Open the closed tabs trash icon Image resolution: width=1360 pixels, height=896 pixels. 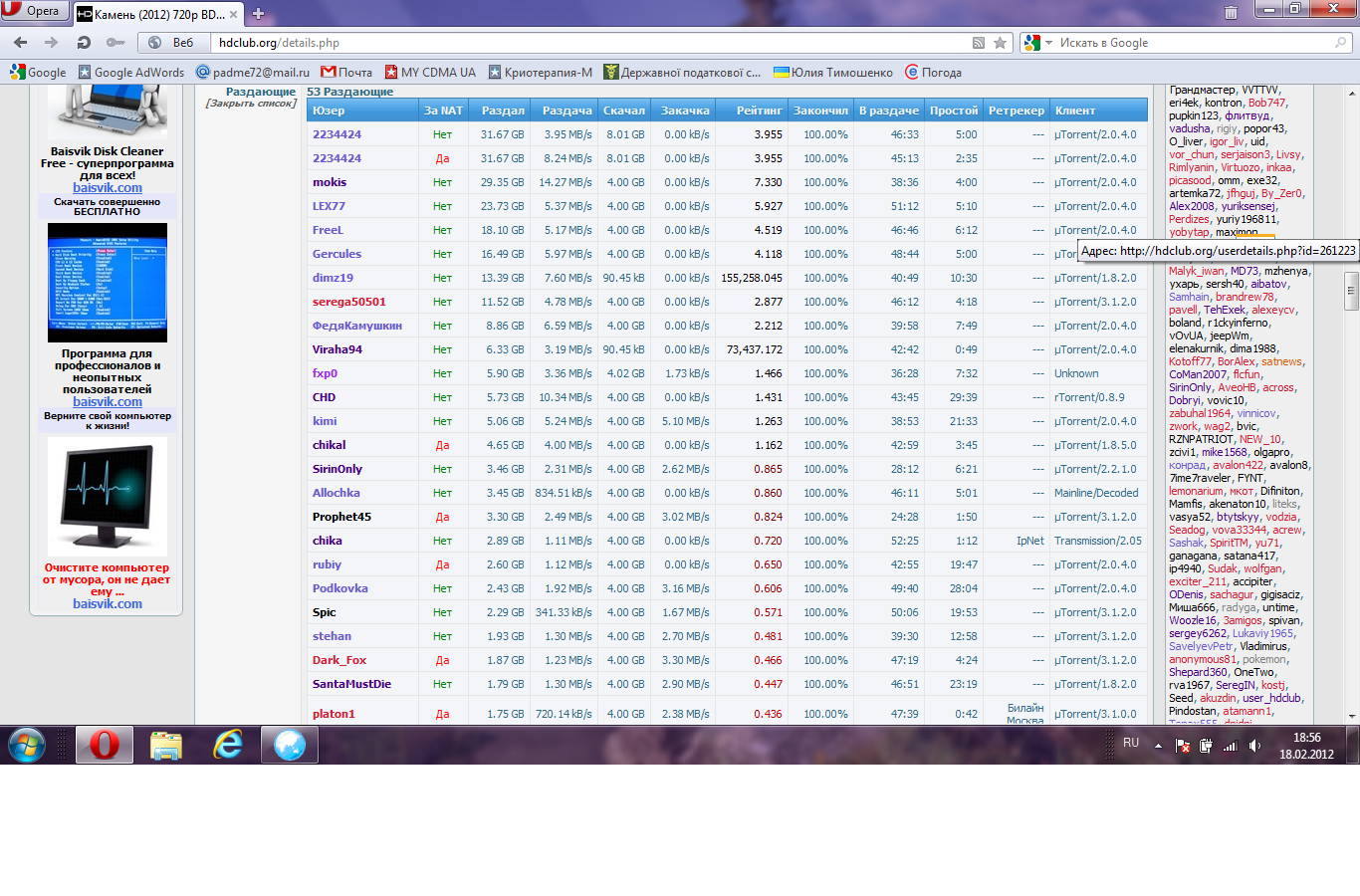point(1231,12)
